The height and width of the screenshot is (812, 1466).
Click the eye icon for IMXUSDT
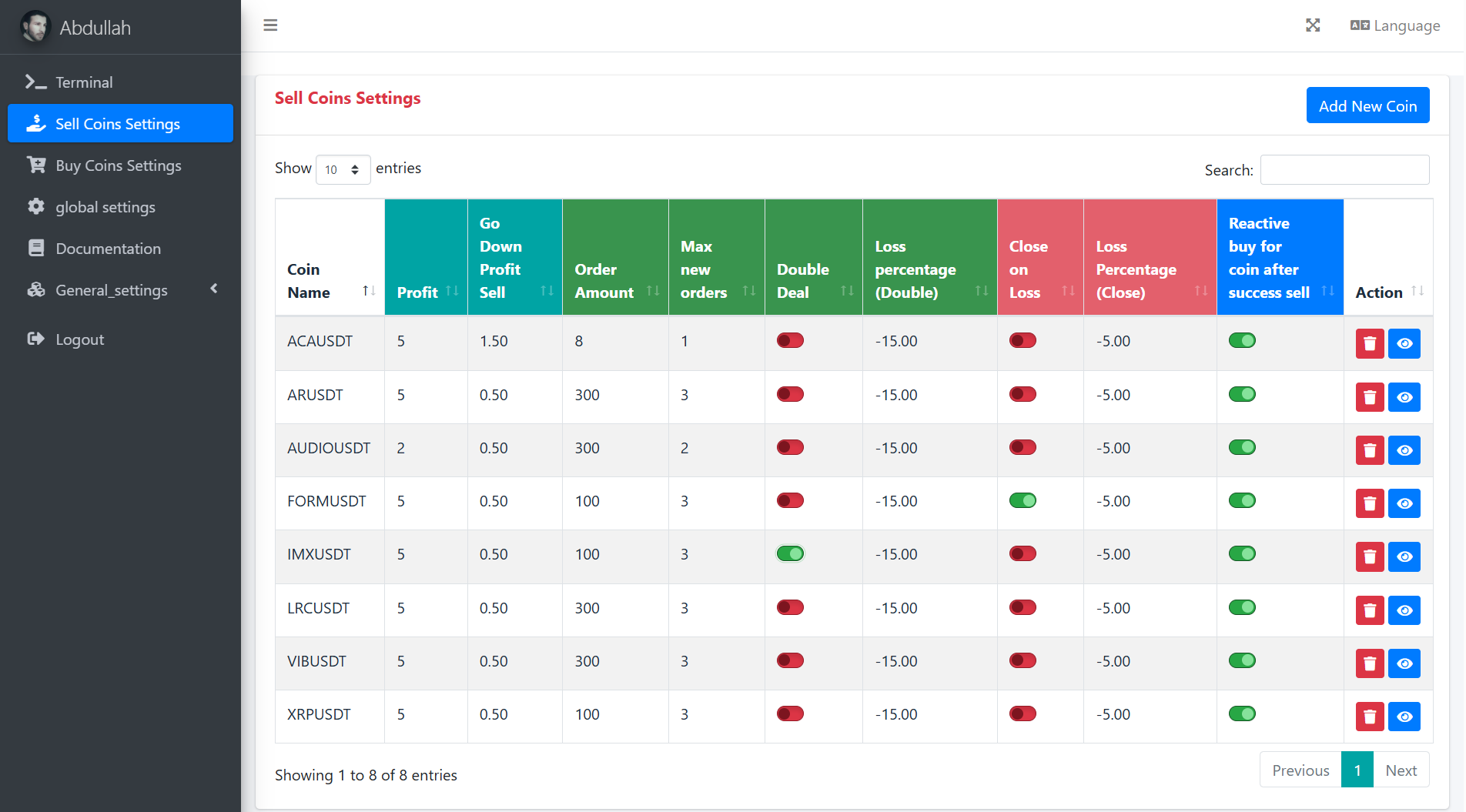(1404, 556)
